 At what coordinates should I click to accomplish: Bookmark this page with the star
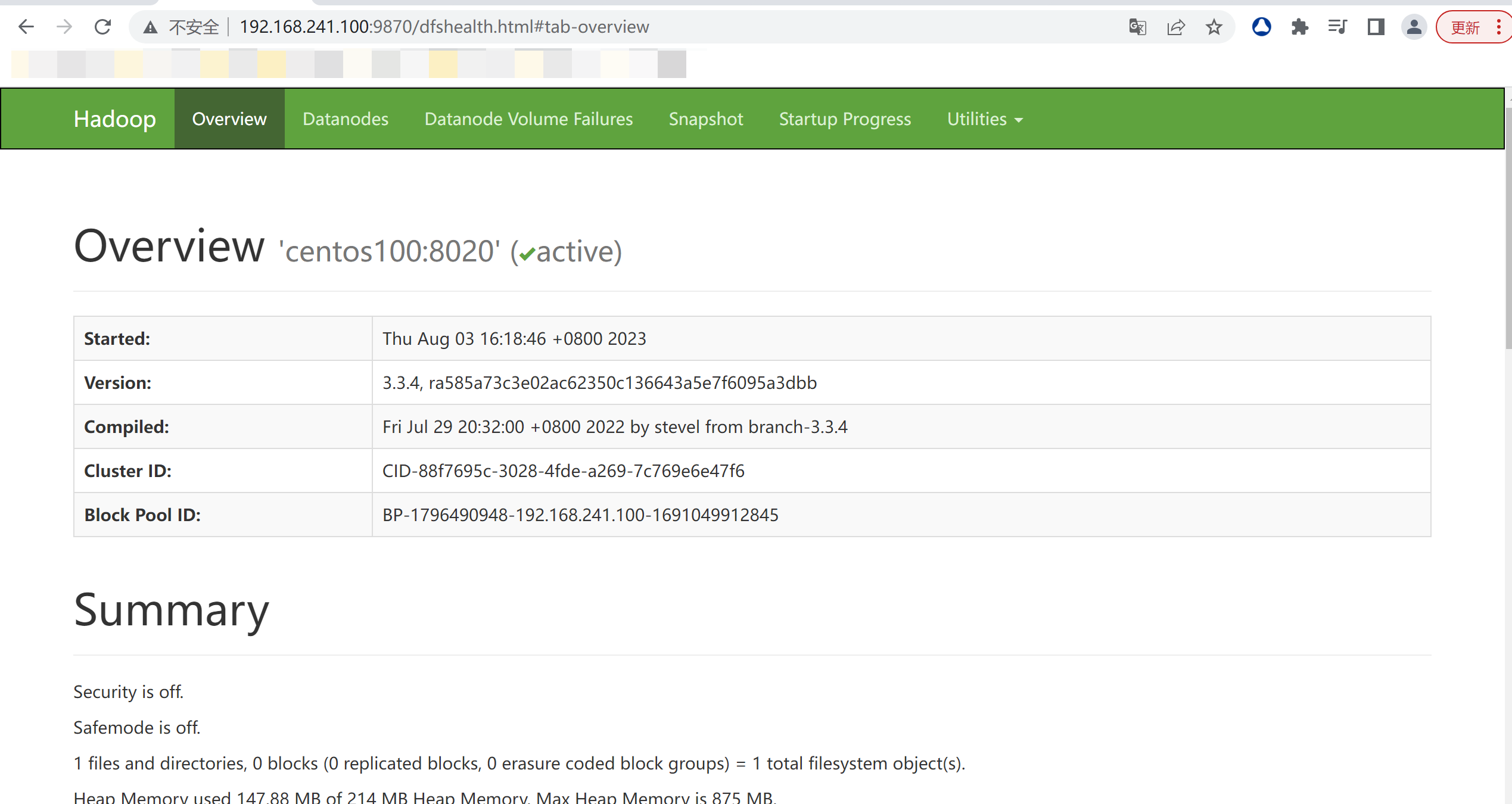tap(1214, 27)
